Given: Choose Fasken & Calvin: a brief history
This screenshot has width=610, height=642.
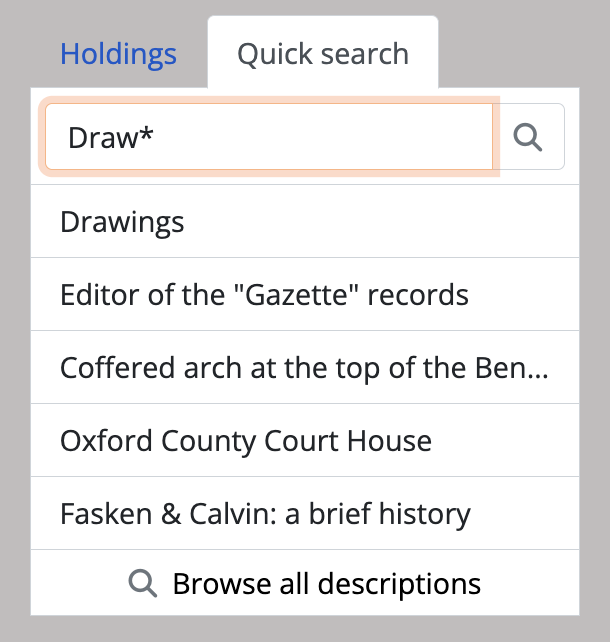Looking at the screenshot, I should click(x=265, y=514).
